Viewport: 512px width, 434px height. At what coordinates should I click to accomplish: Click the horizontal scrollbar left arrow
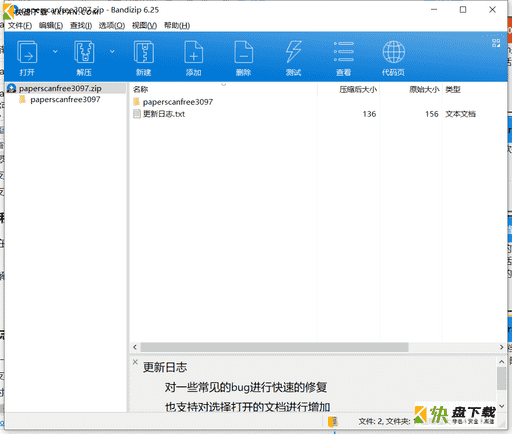(135, 347)
